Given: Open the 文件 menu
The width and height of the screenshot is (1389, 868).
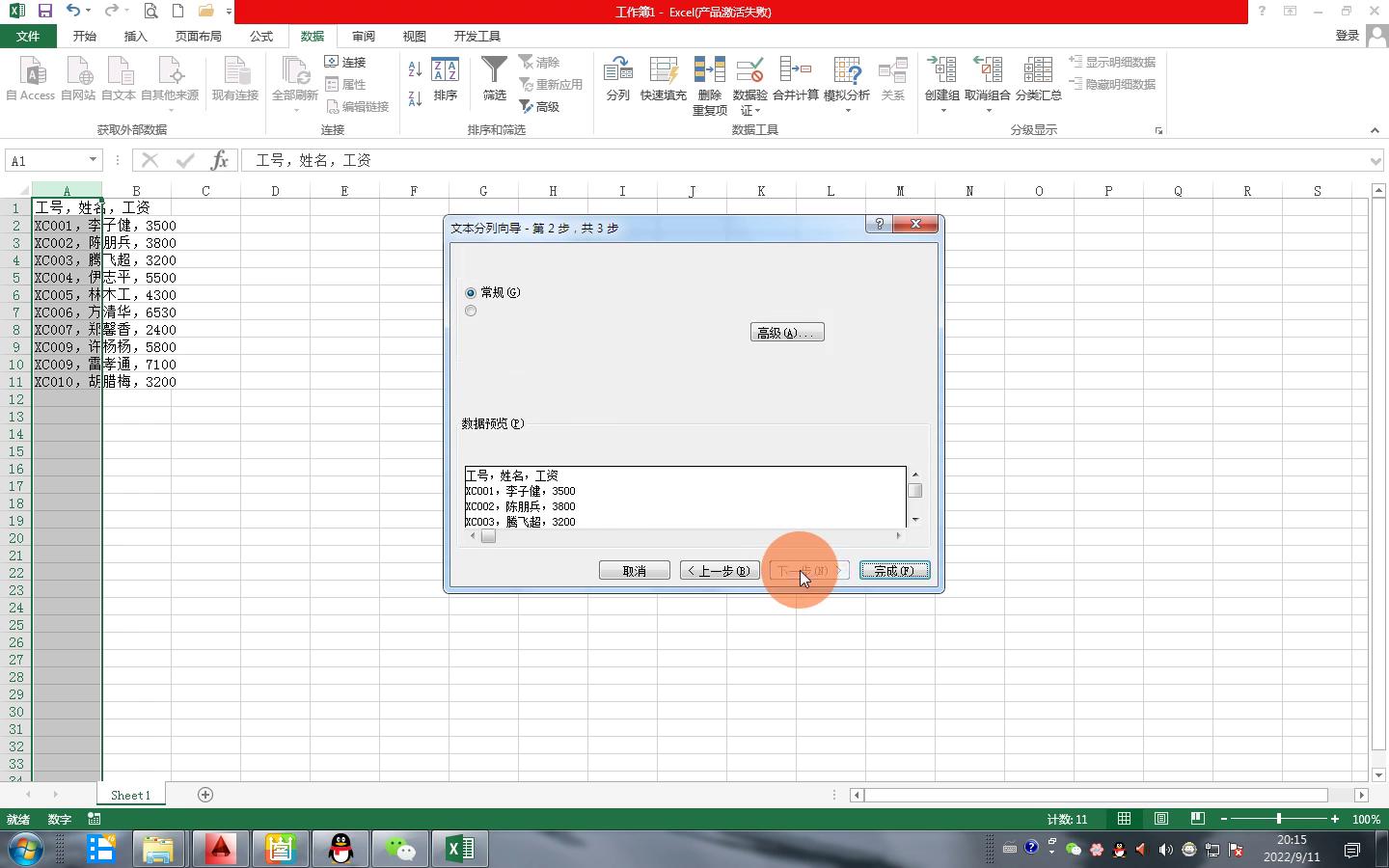Looking at the screenshot, I should point(28,36).
